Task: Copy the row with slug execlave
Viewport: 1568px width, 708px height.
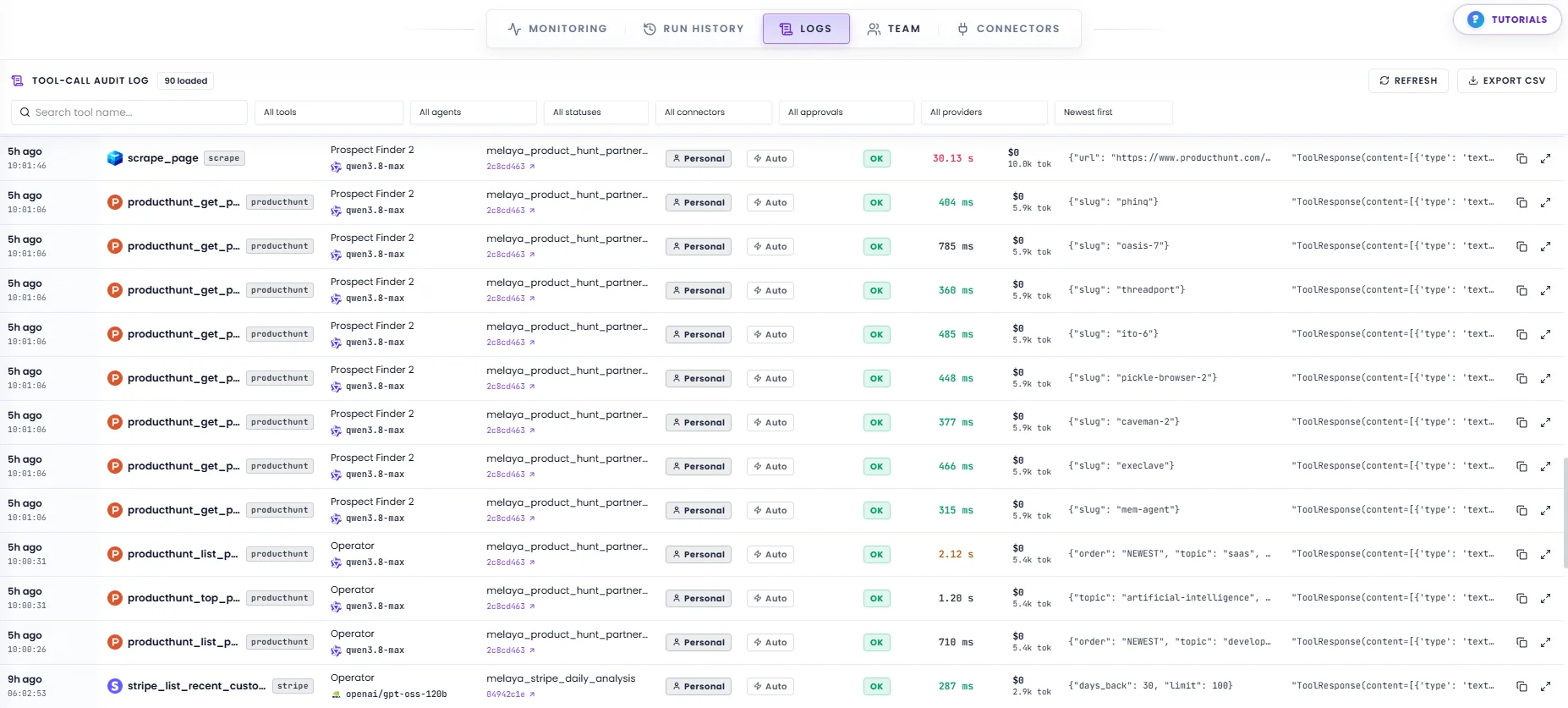Action: pos(1521,466)
